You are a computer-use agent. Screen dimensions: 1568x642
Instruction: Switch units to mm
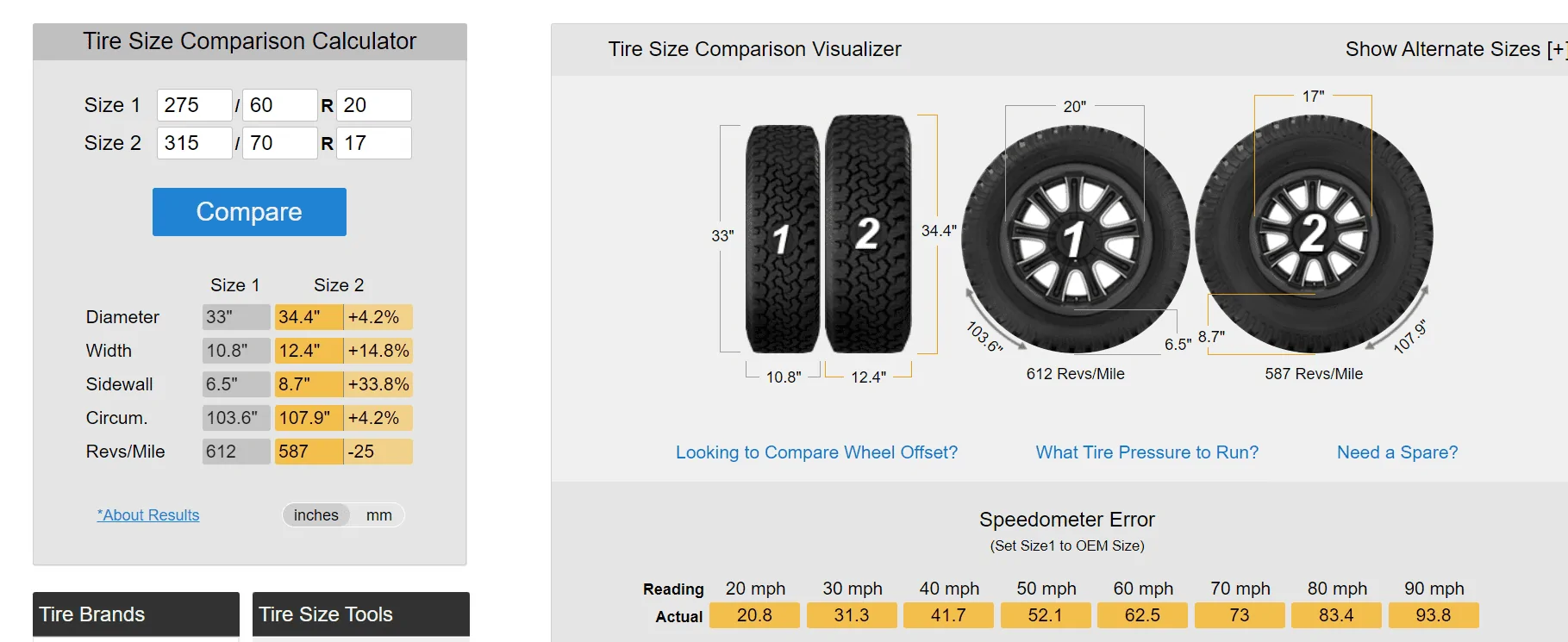tap(378, 515)
